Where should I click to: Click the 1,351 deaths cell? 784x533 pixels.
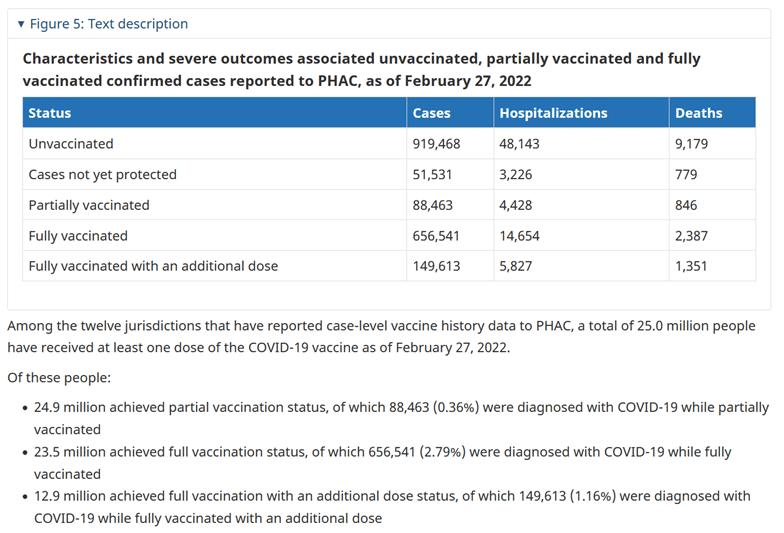(712, 266)
